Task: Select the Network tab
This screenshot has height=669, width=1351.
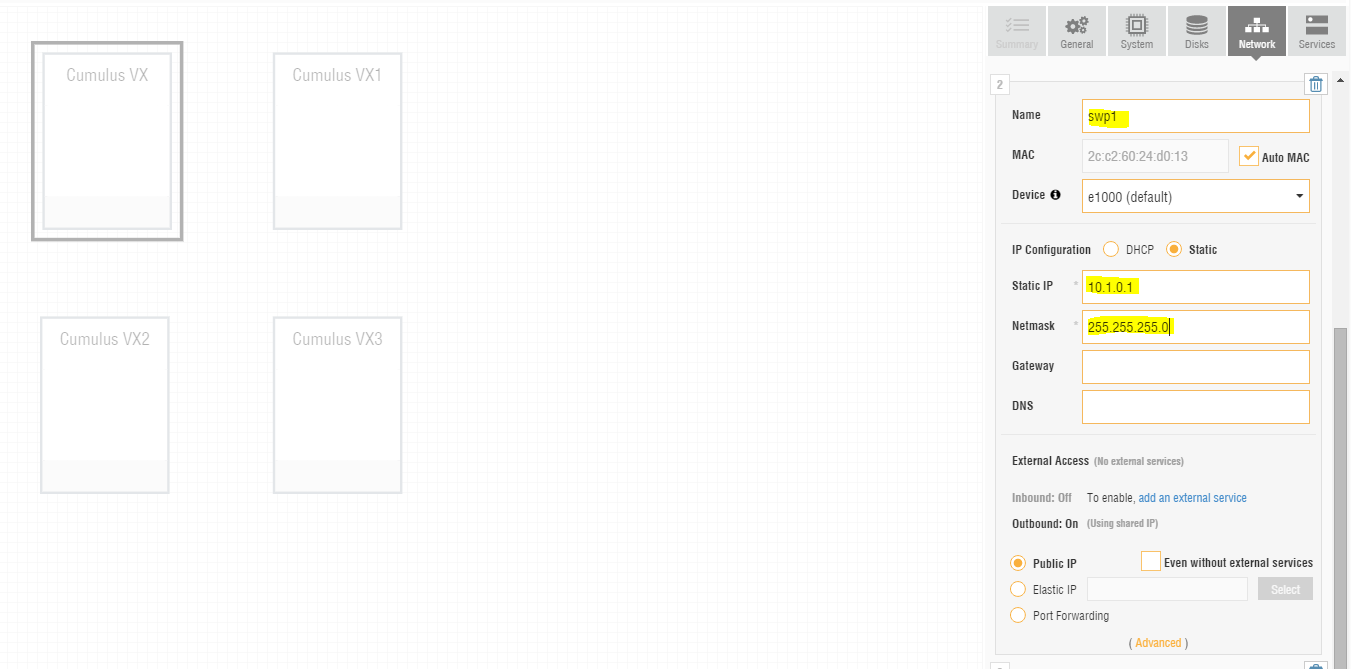Action: [1257, 31]
